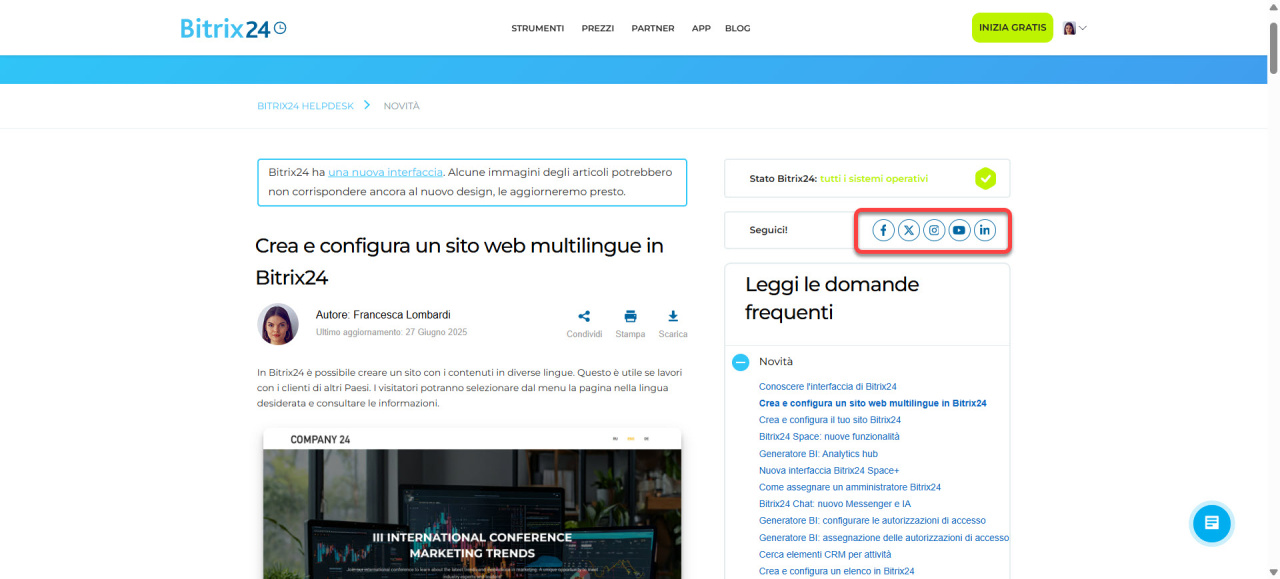Click the Scarica download icon

click(x=673, y=316)
